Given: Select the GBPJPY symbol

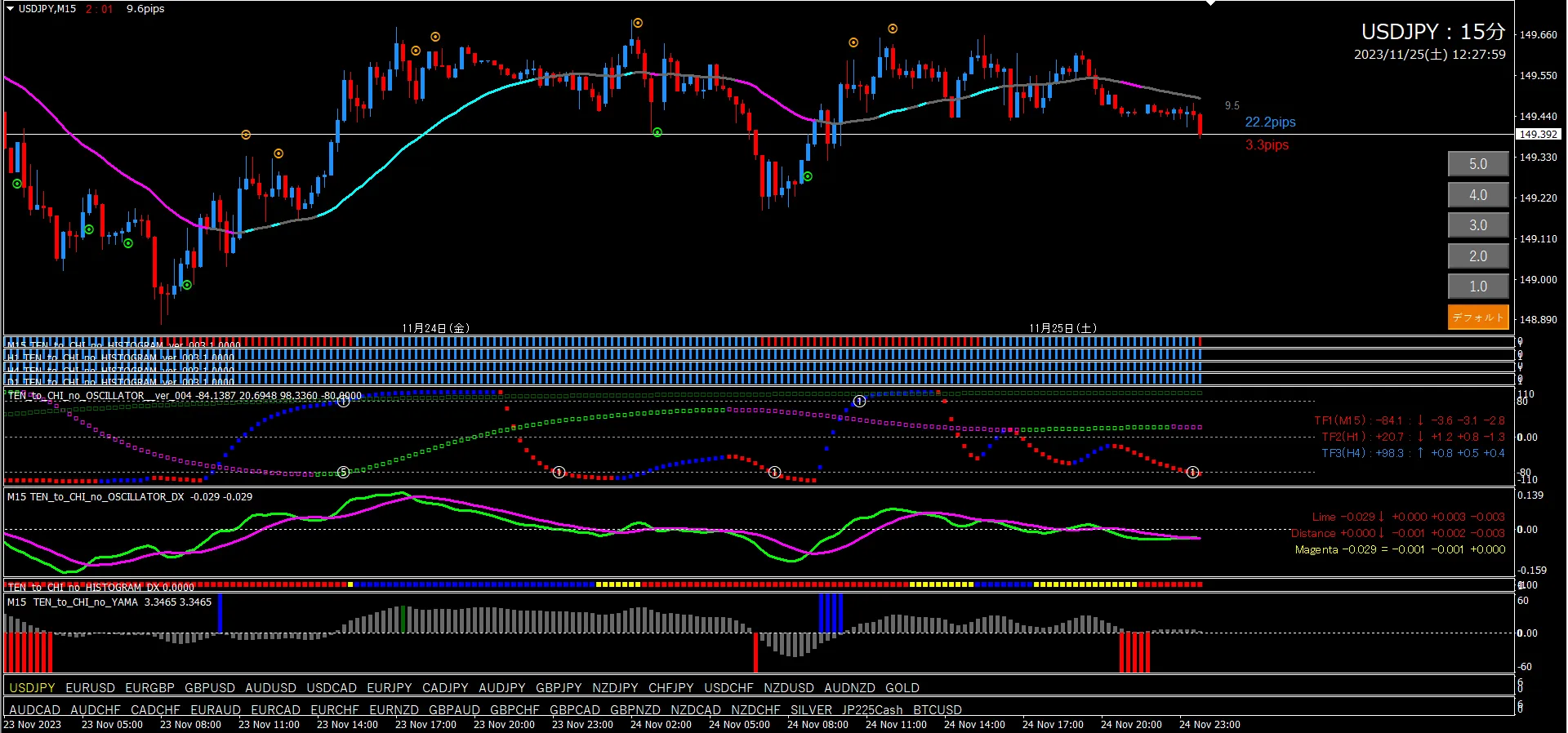Looking at the screenshot, I should pyautogui.click(x=559, y=688).
